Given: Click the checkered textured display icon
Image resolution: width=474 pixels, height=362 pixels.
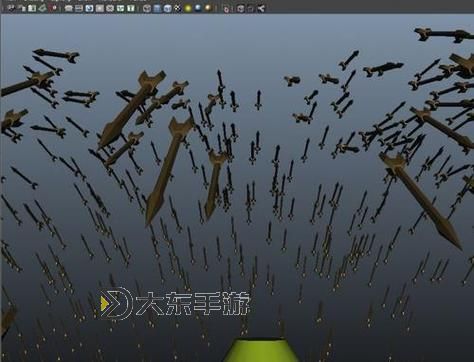Looking at the screenshot, I should pyautogui.click(x=178, y=8).
